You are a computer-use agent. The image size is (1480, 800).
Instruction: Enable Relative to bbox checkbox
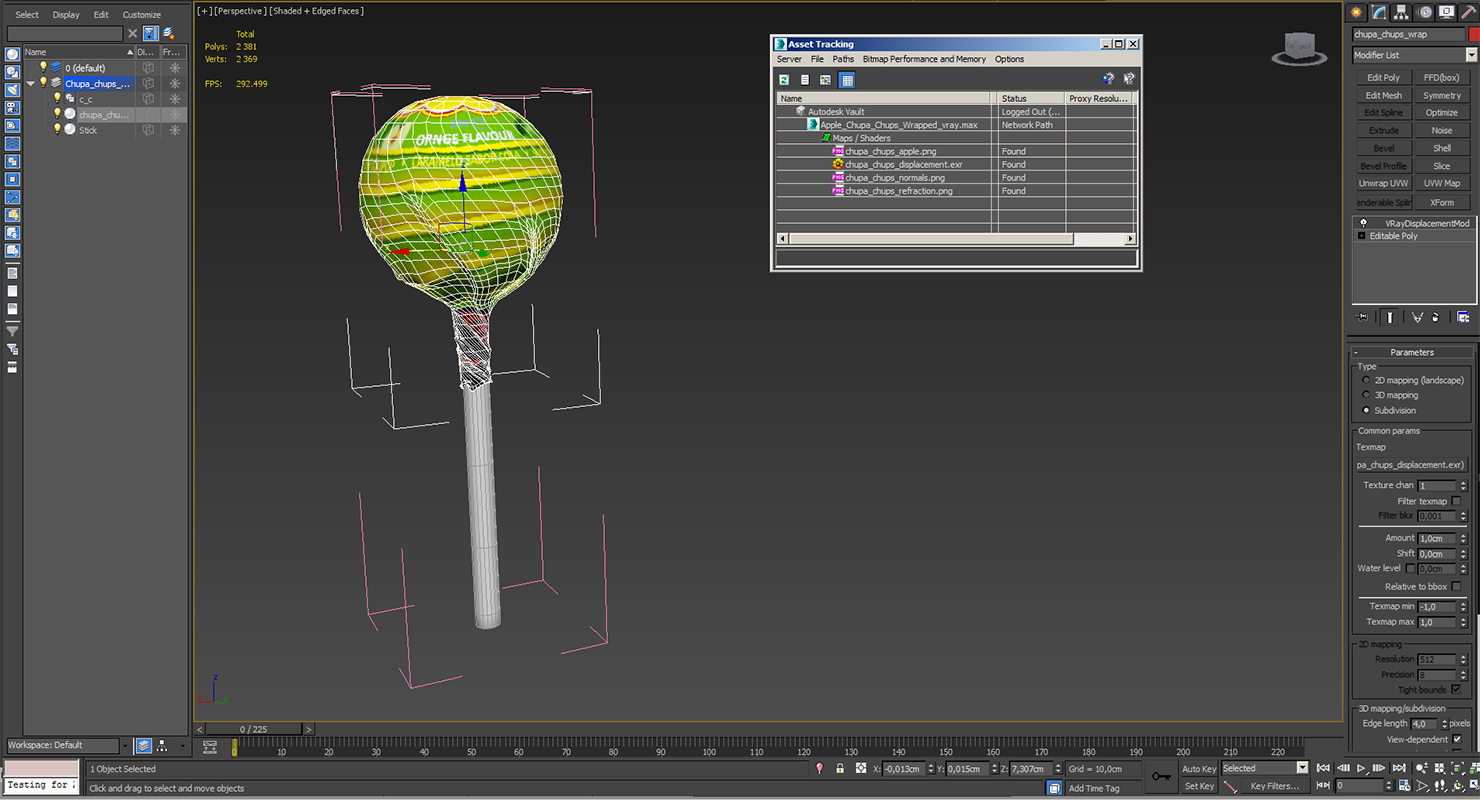pos(1456,586)
